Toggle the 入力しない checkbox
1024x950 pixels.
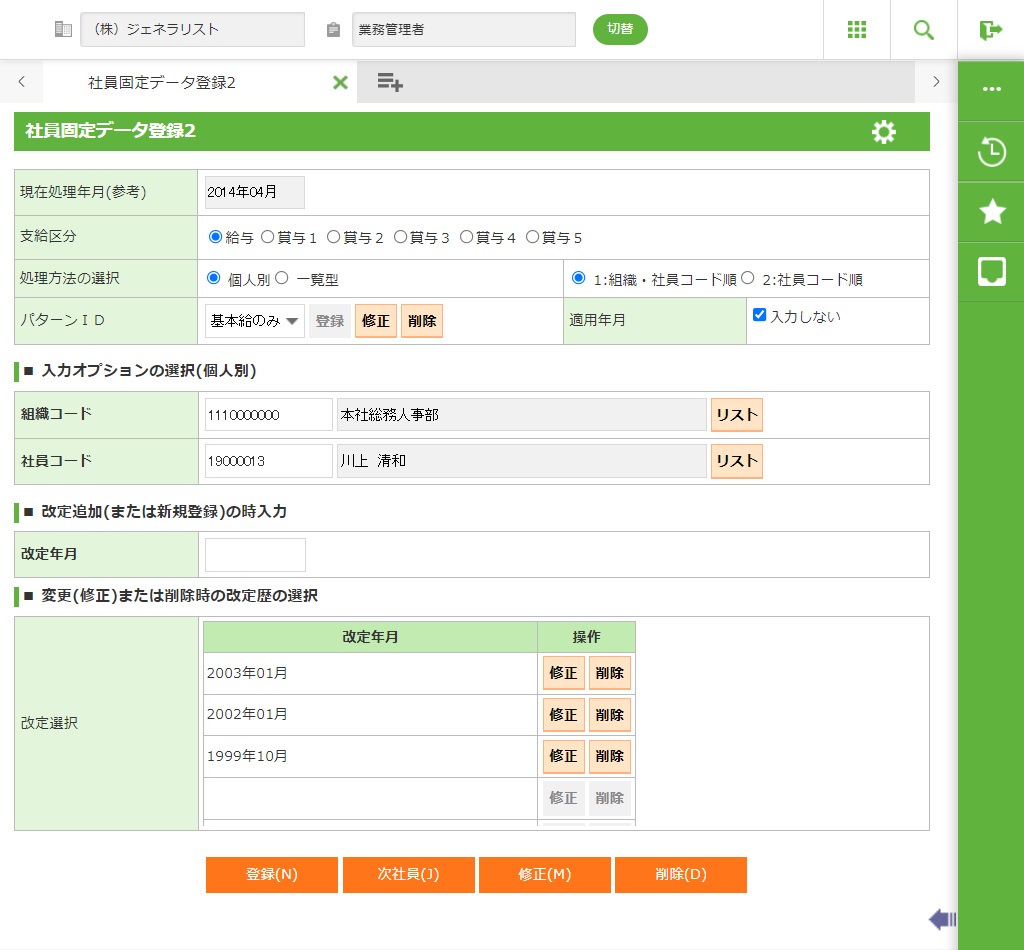click(760, 315)
